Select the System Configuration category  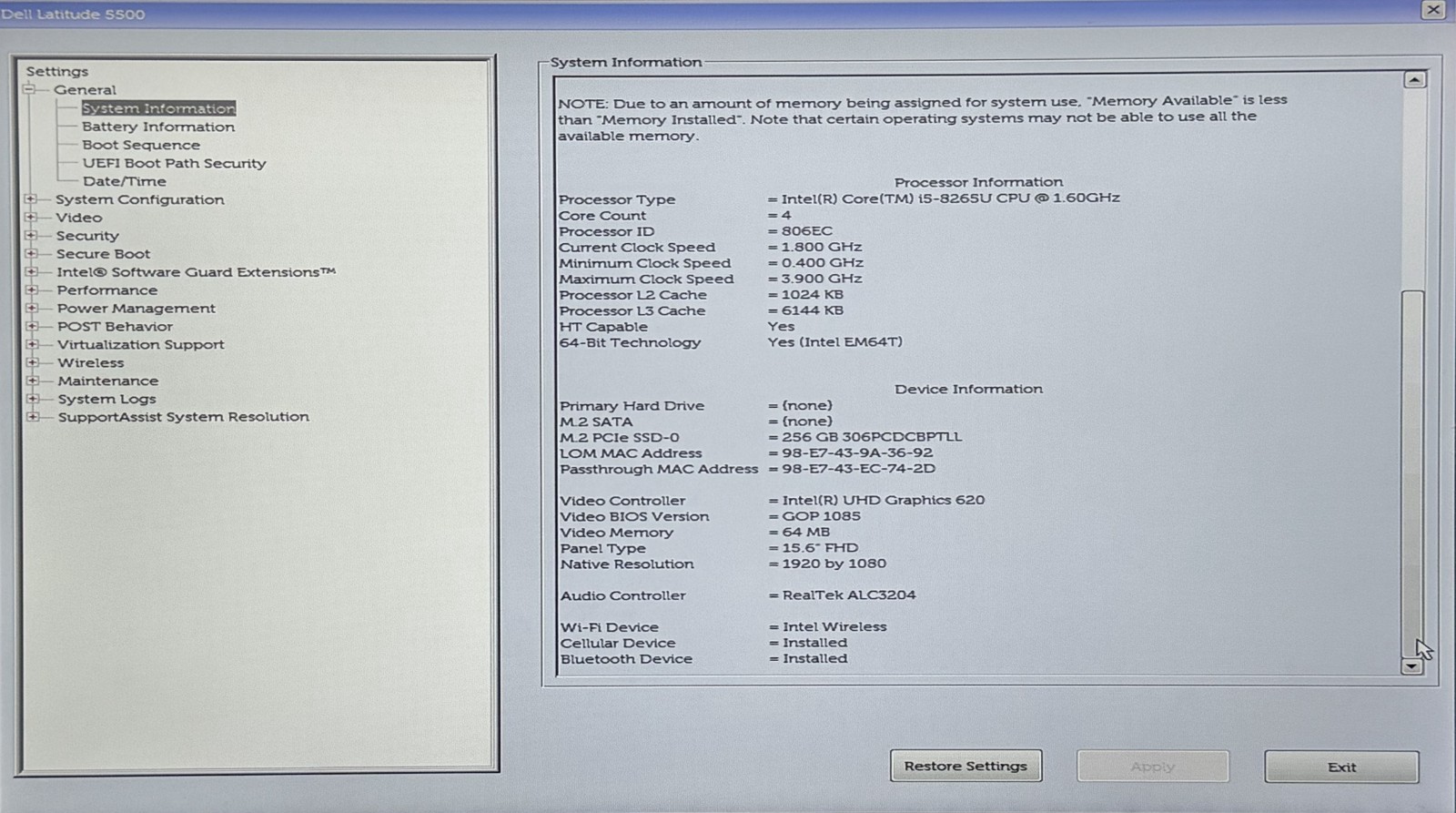click(139, 199)
